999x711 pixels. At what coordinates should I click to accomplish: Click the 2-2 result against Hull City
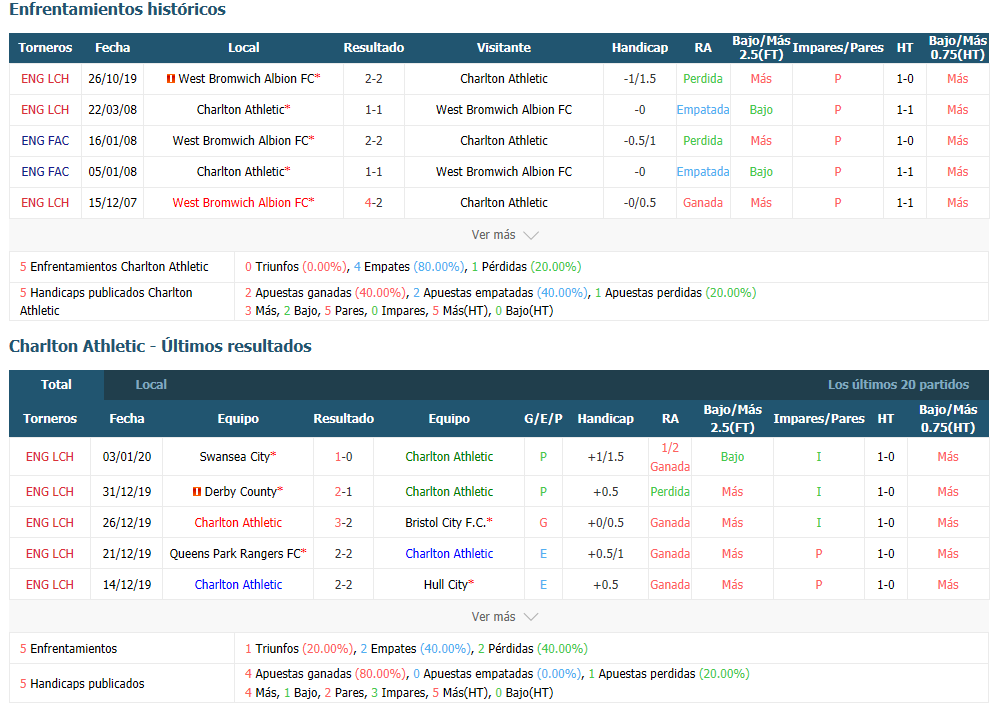343,585
